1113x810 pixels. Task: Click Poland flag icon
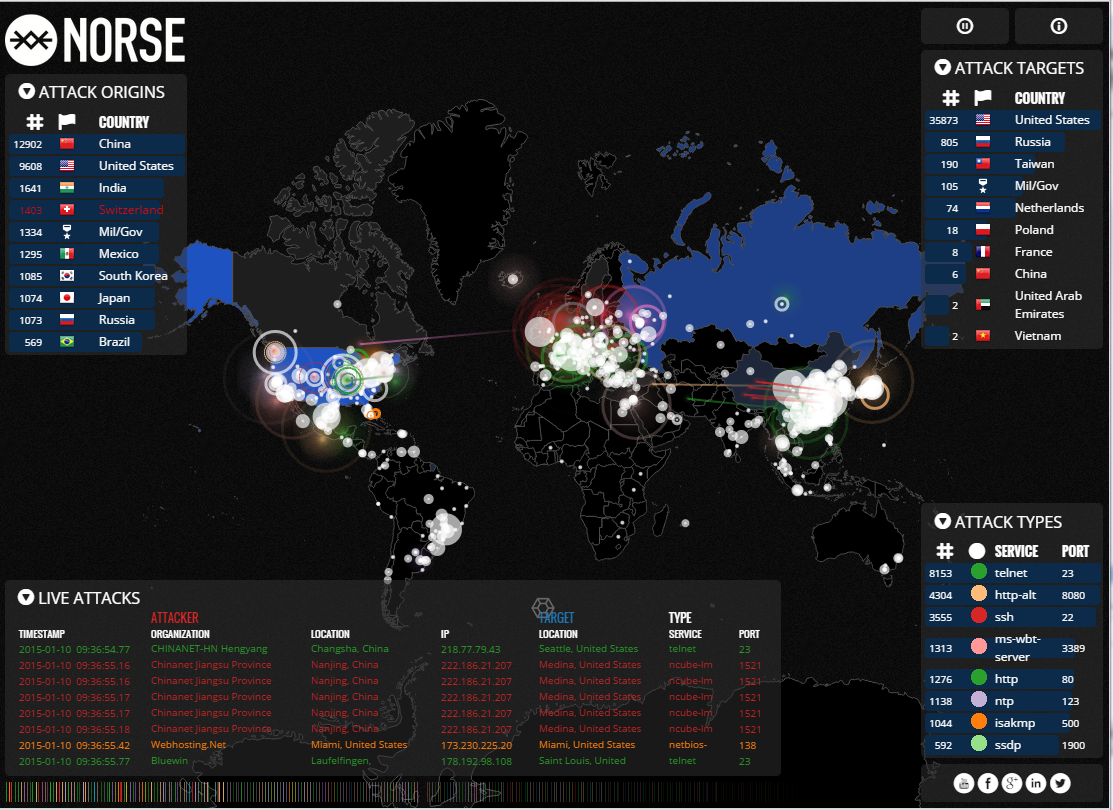[x=983, y=229]
